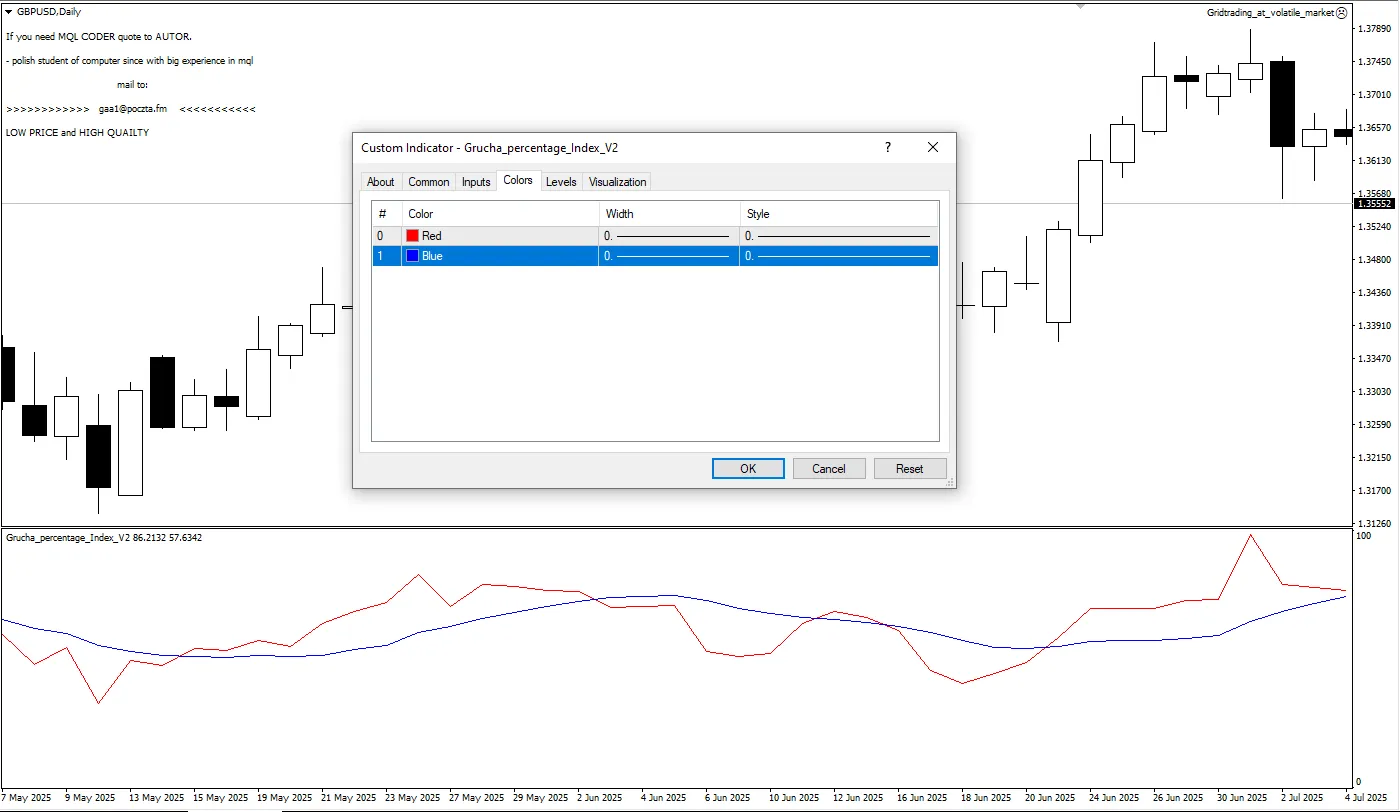Viewport: 1400px width, 812px height.
Task: Click Reset to restore default colors
Action: (909, 469)
